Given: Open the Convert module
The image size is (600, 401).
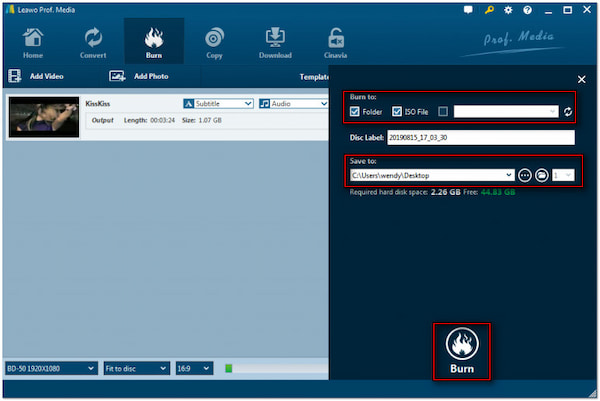Looking at the screenshot, I should point(93,42).
